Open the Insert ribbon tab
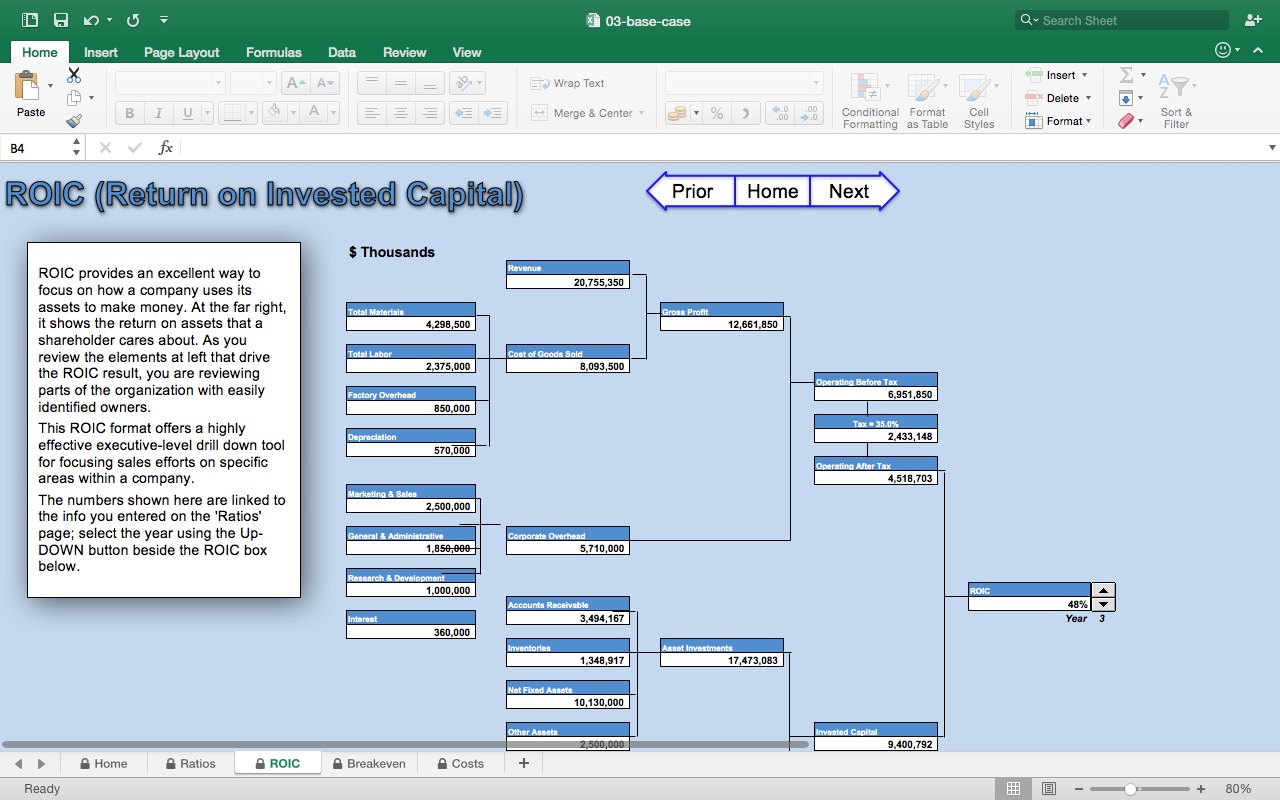The width and height of the screenshot is (1280, 800). [x=100, y=52]
